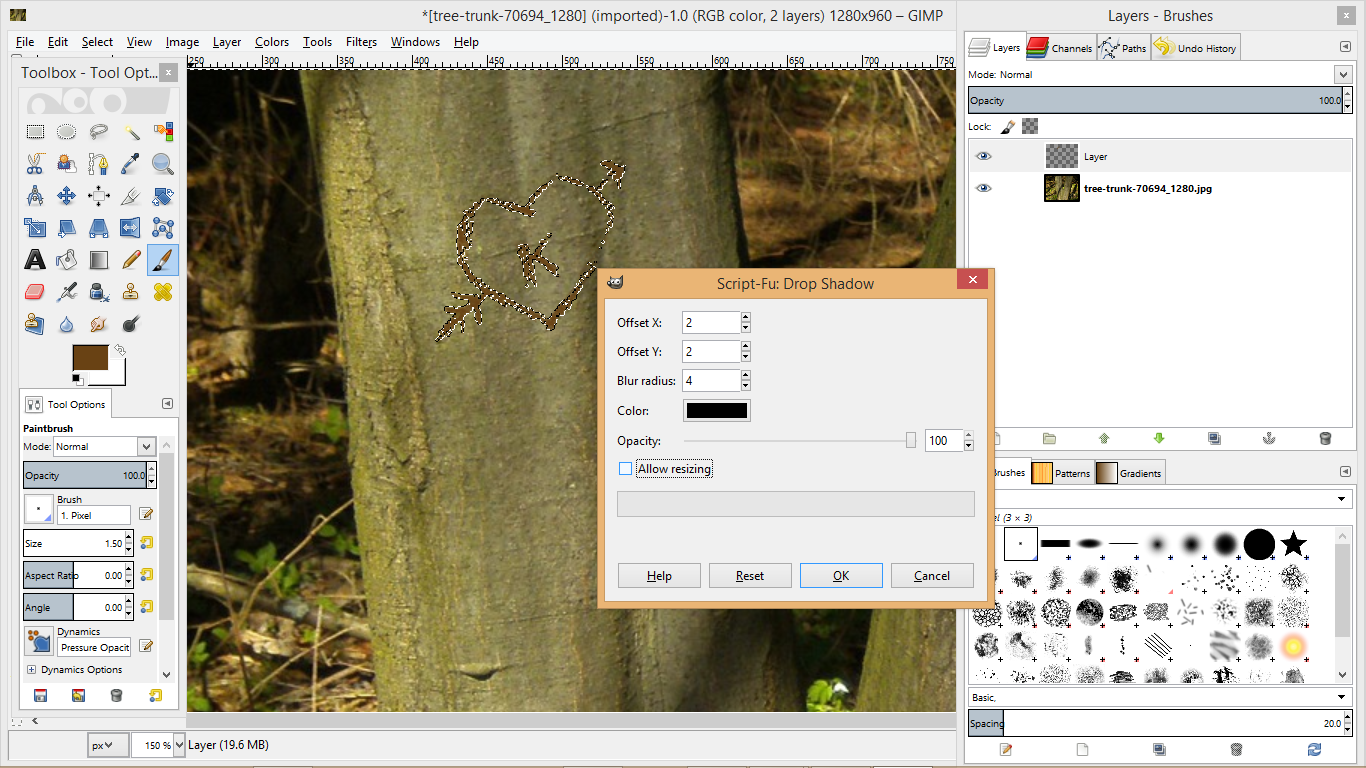Expand the Dynamics Options section

[30, 669]
